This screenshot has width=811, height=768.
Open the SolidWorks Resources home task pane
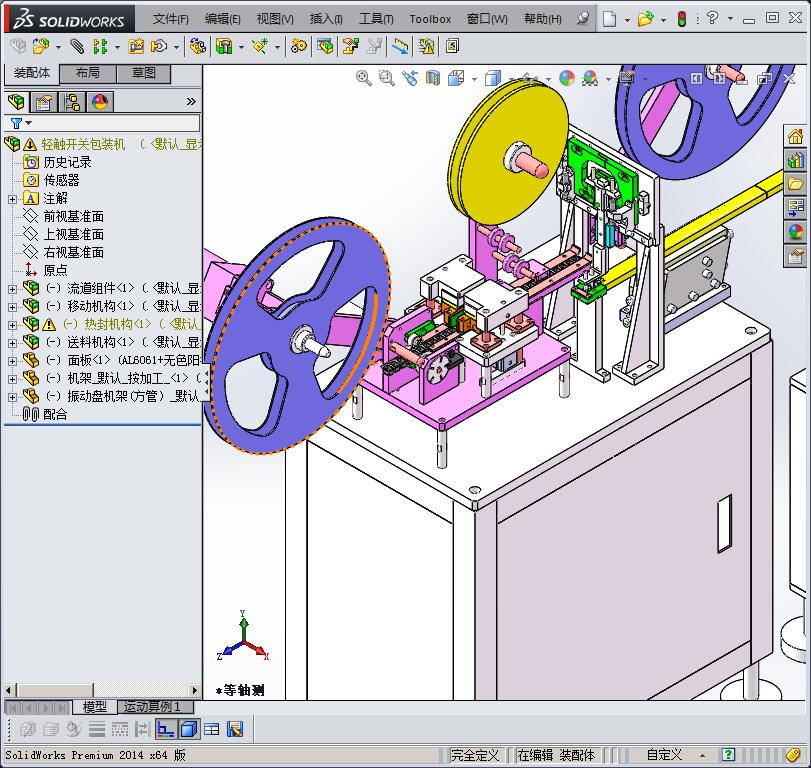click(795, 137)
